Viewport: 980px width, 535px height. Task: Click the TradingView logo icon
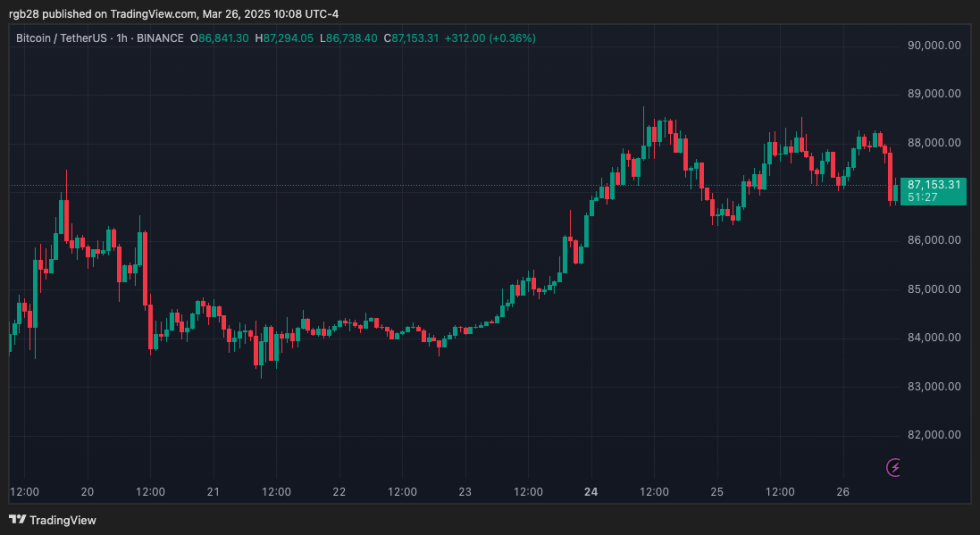(x=17, y=520)
